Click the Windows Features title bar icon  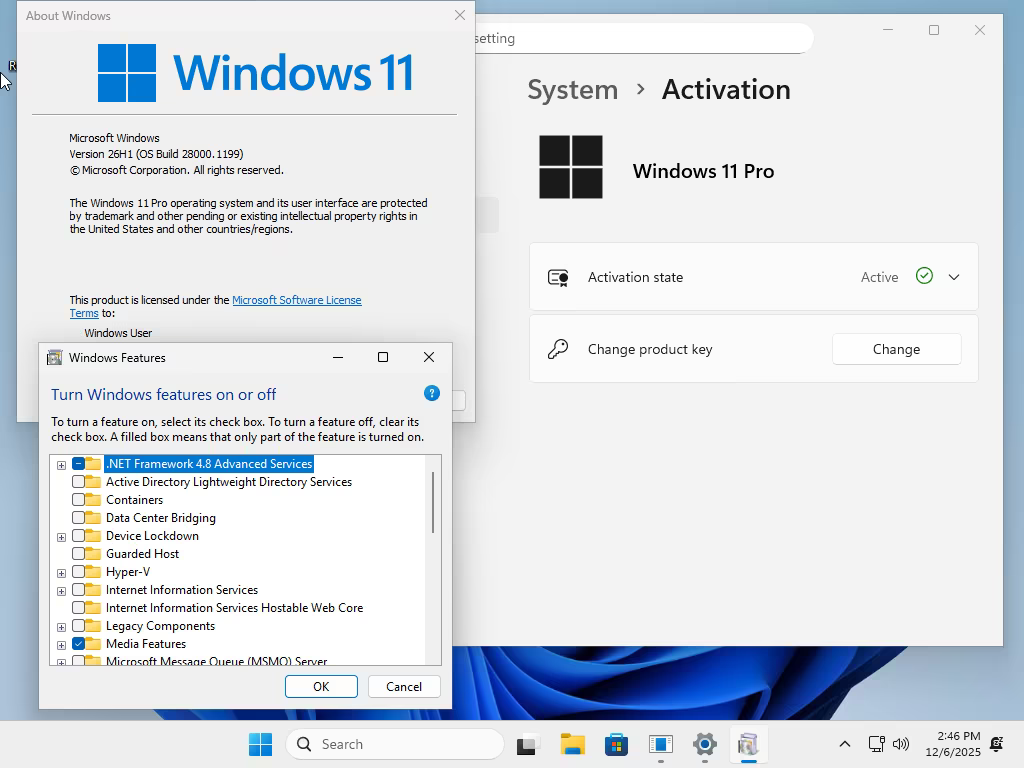click(x=55, y=357)
